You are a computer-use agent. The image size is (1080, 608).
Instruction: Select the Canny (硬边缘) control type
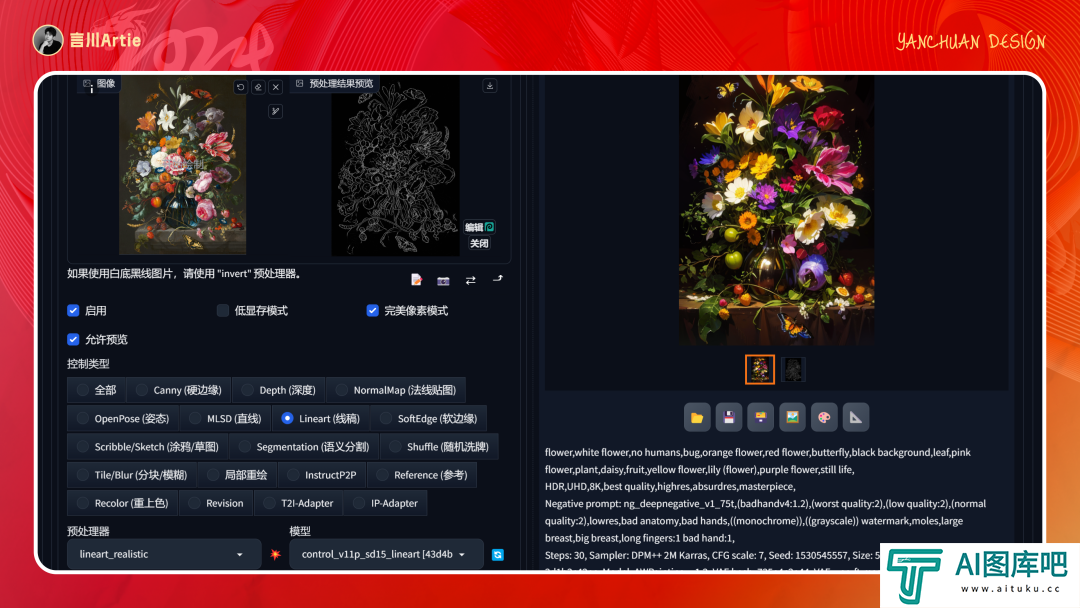178,390
